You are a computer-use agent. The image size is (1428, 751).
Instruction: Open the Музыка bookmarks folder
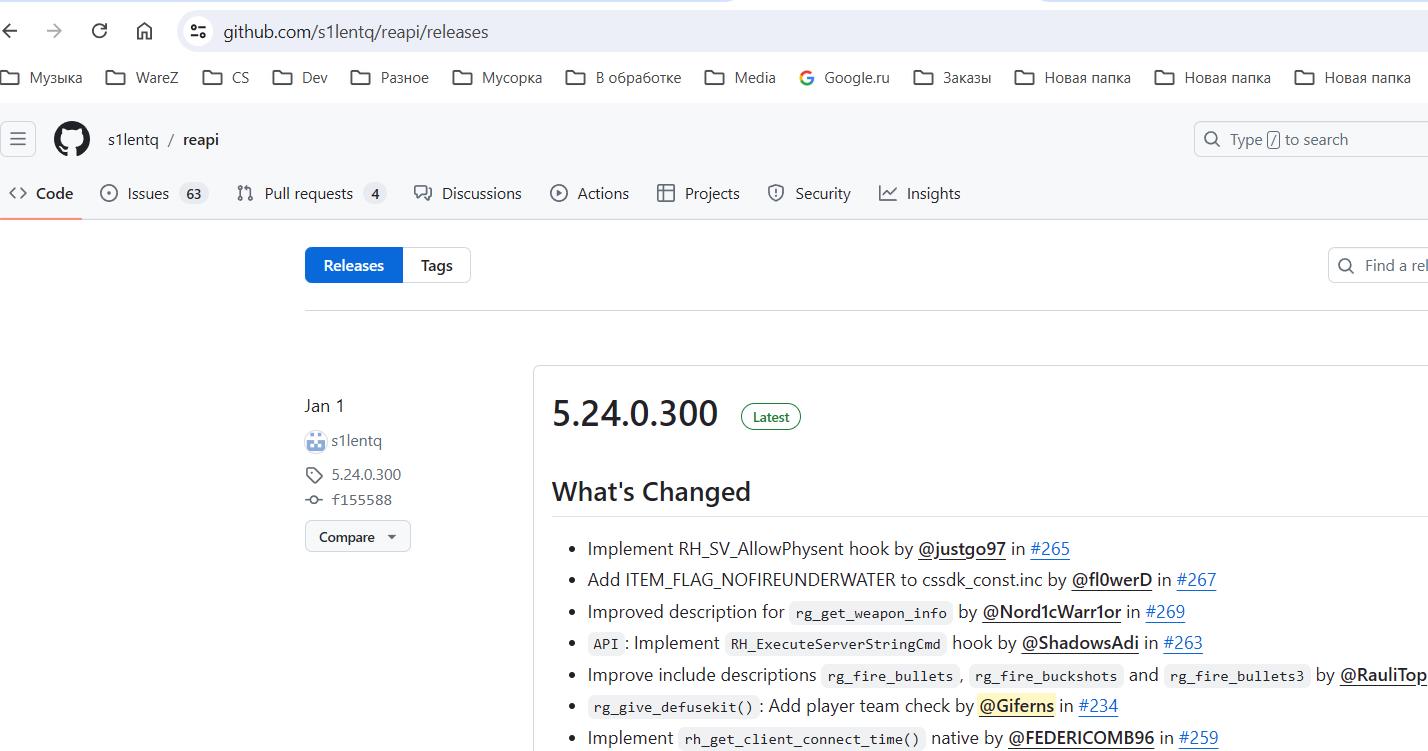[42, 77]
